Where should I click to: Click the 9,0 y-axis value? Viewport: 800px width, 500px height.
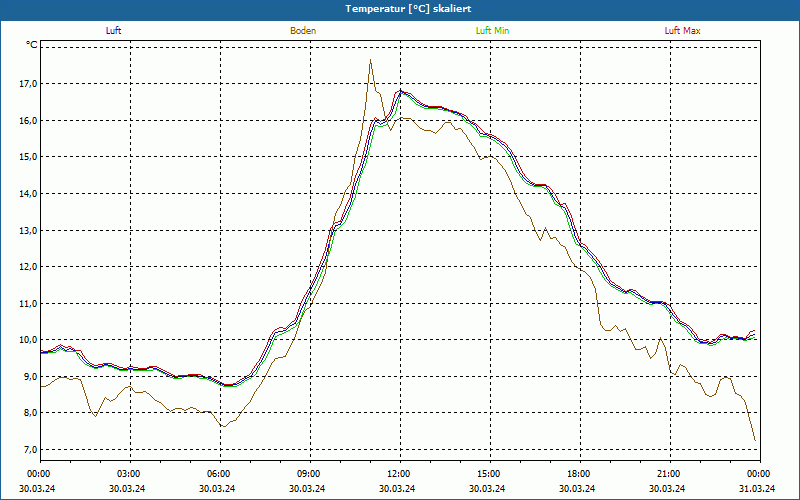point(30,377)
